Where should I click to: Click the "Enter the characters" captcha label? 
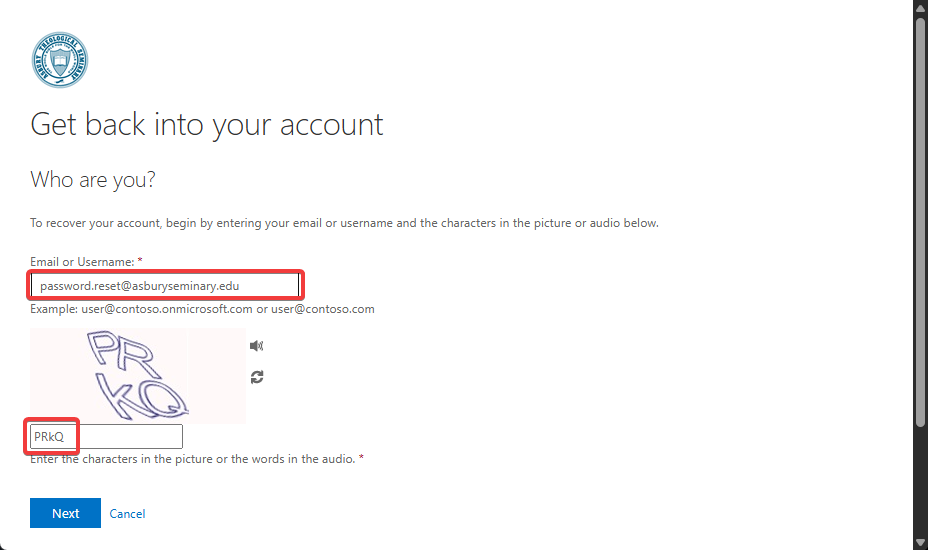[193, 459]
